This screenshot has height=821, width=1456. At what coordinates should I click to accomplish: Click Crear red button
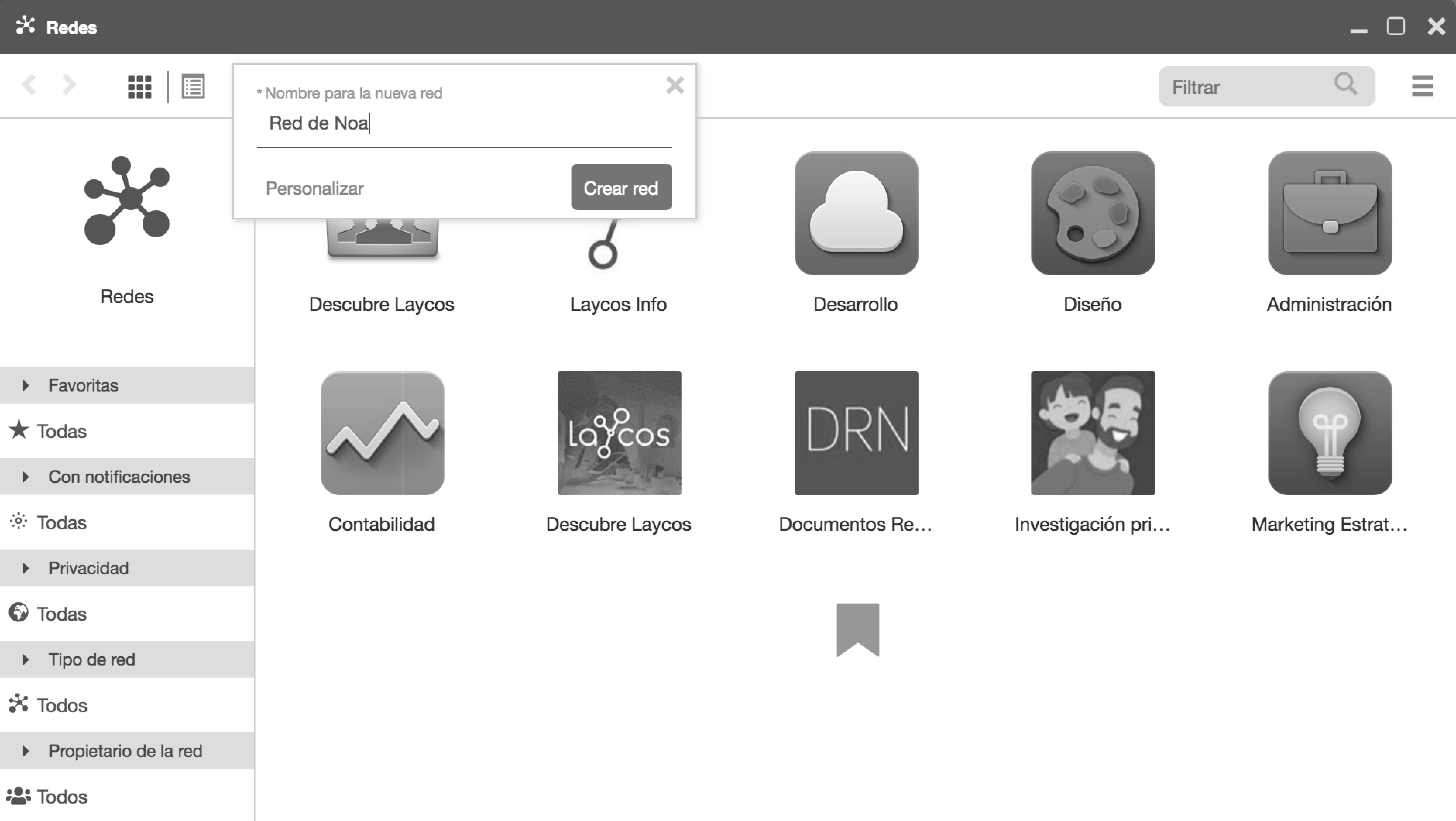(621, 187)
